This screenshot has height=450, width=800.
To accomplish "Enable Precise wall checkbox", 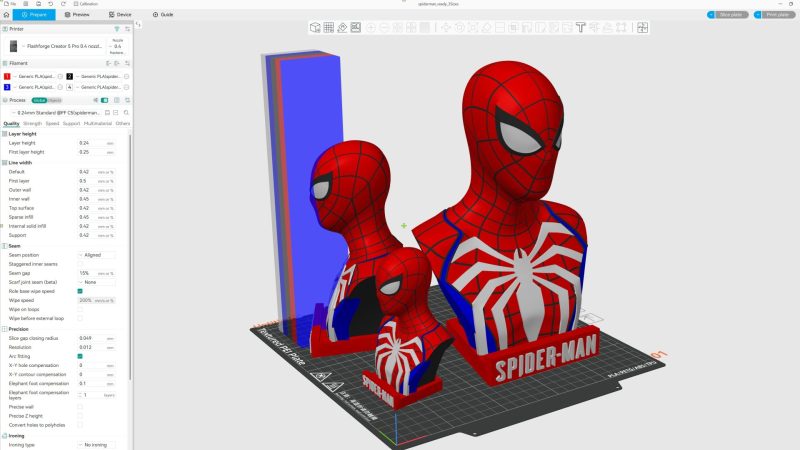I will pos(80,407).
